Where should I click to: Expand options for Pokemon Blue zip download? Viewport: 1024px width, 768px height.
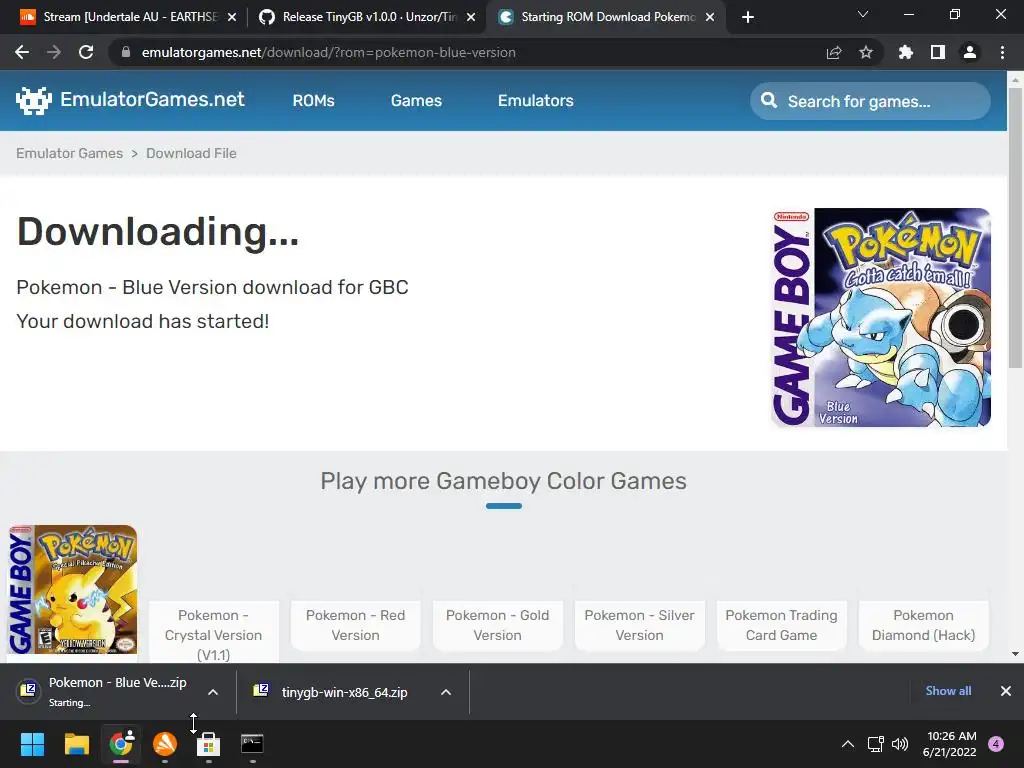pos(213,692)
